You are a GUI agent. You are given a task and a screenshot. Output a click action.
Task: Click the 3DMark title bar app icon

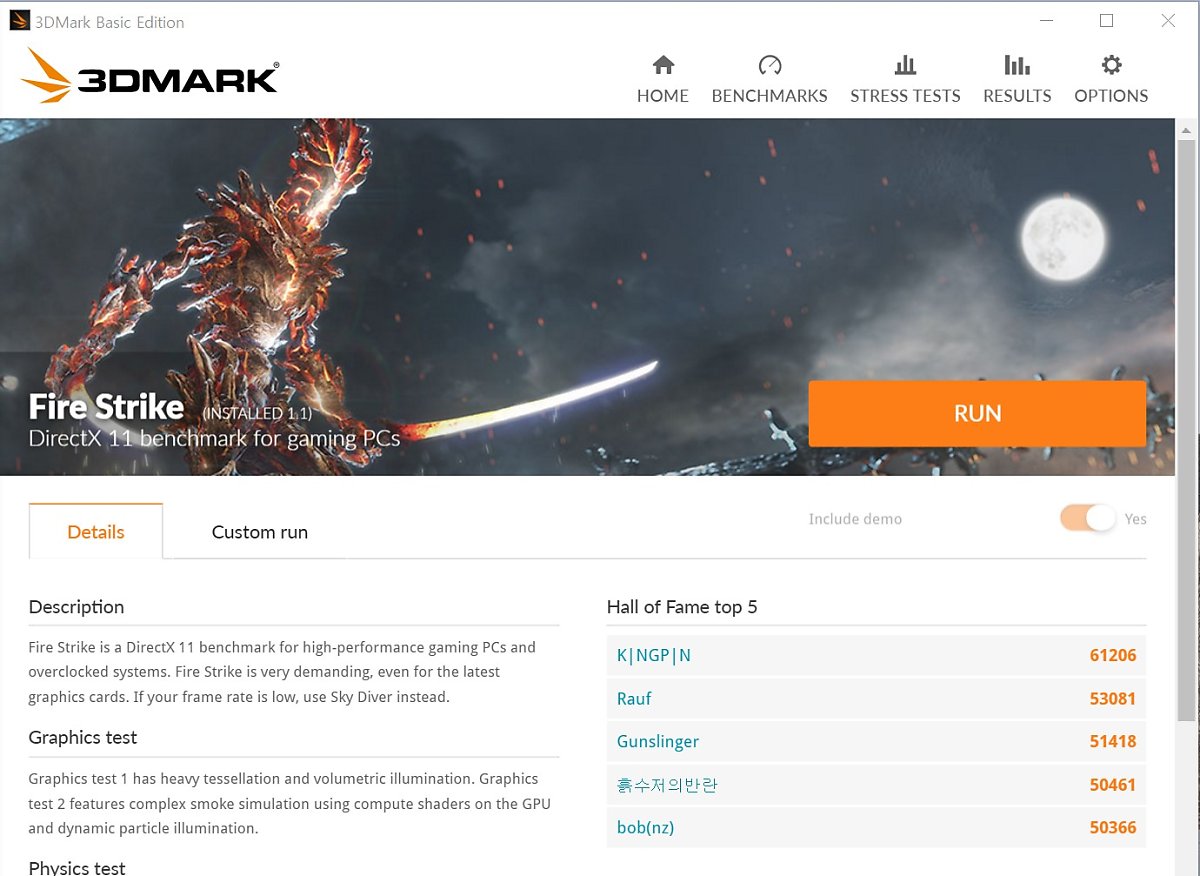pos(19,21)
